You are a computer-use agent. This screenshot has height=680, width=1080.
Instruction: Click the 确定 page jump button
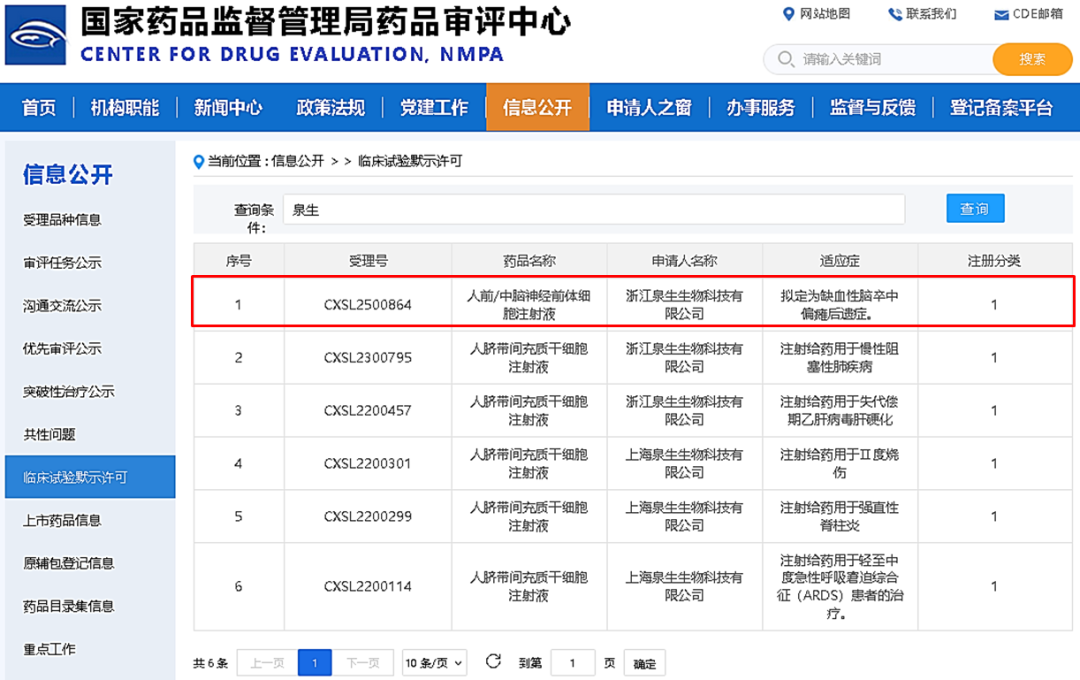(x=645, y=663)
